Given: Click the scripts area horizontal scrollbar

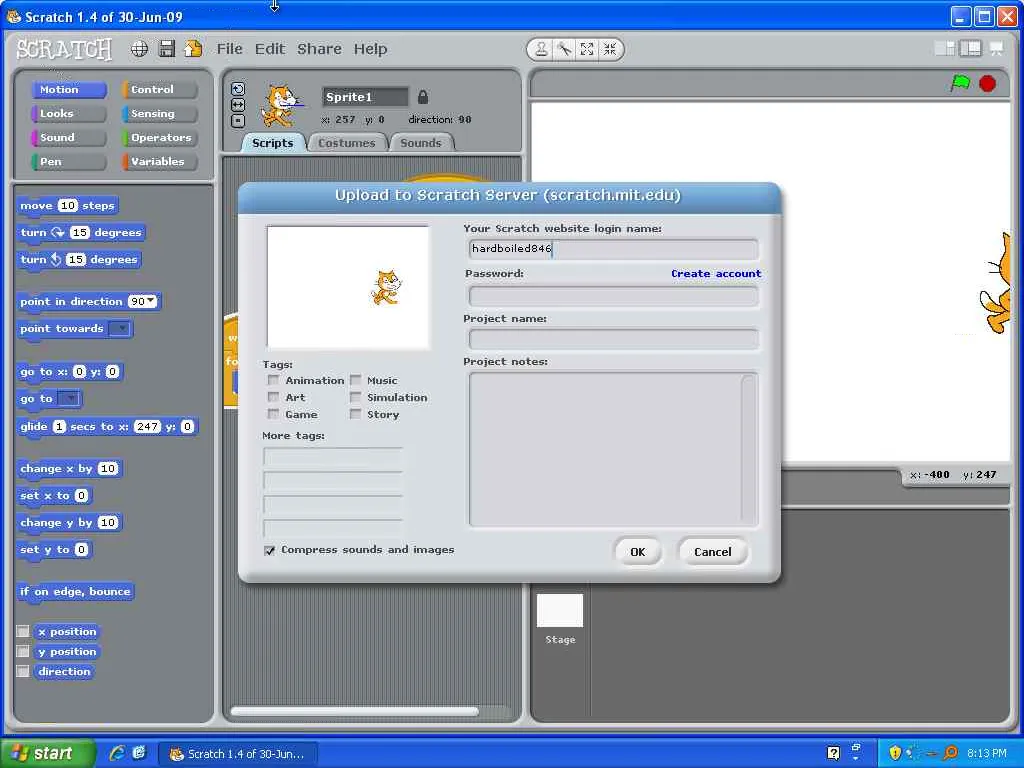Looking at the screenshot, I should tap(355, 711).
